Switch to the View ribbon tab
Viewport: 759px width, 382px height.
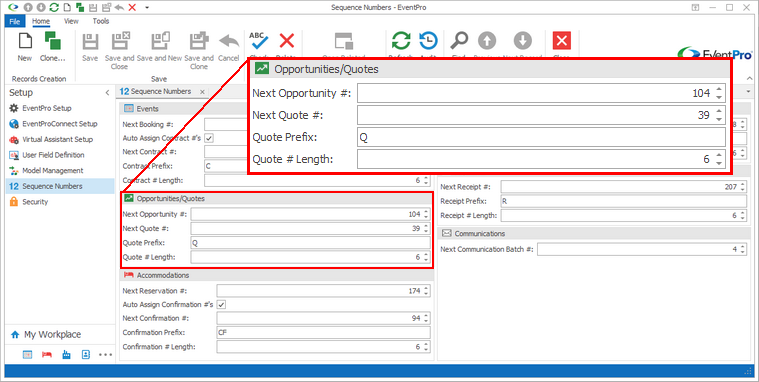pyautogui.click(x=71, y=21)
